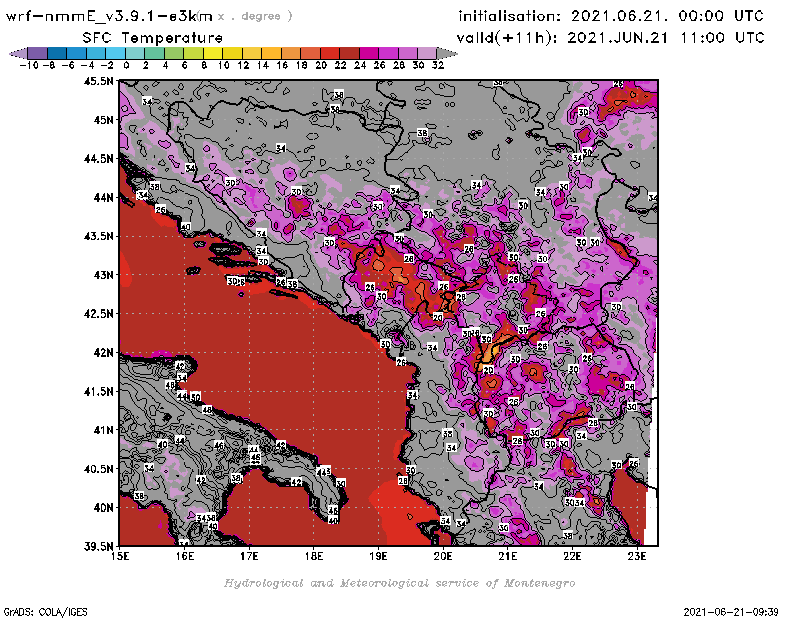
Task: Click the 12 label on the color legend
Action: (x=243, y=65)
